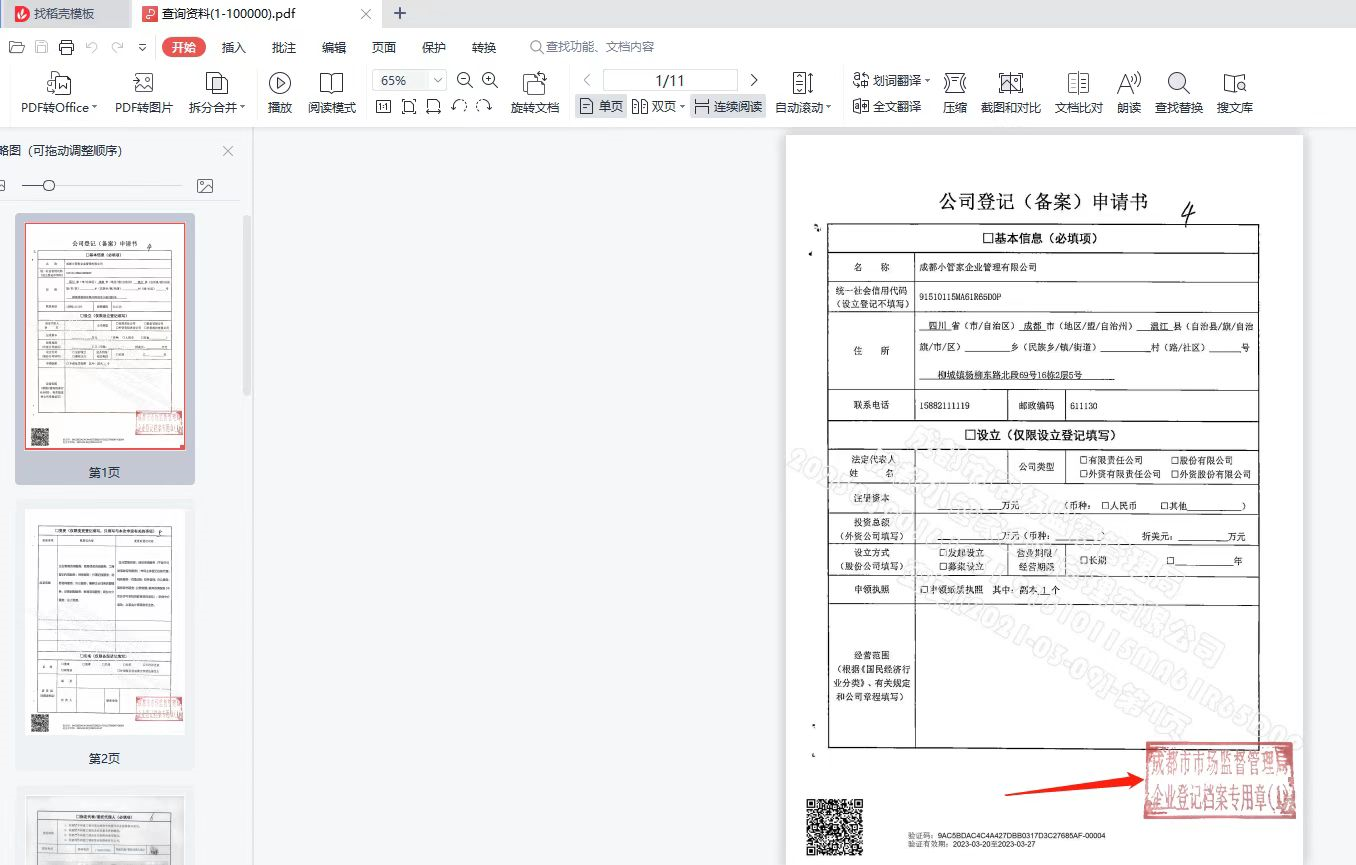Click the zoom in magnifier icon
Image resolution: width=1356 pixels, height=865 pixels.
[x=490, y=80]
